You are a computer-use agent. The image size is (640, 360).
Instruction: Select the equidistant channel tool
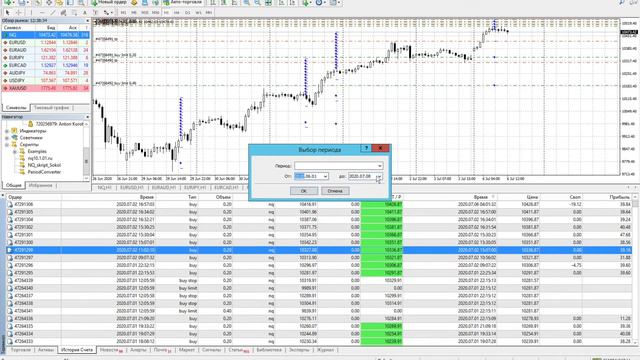coord(63,13)
